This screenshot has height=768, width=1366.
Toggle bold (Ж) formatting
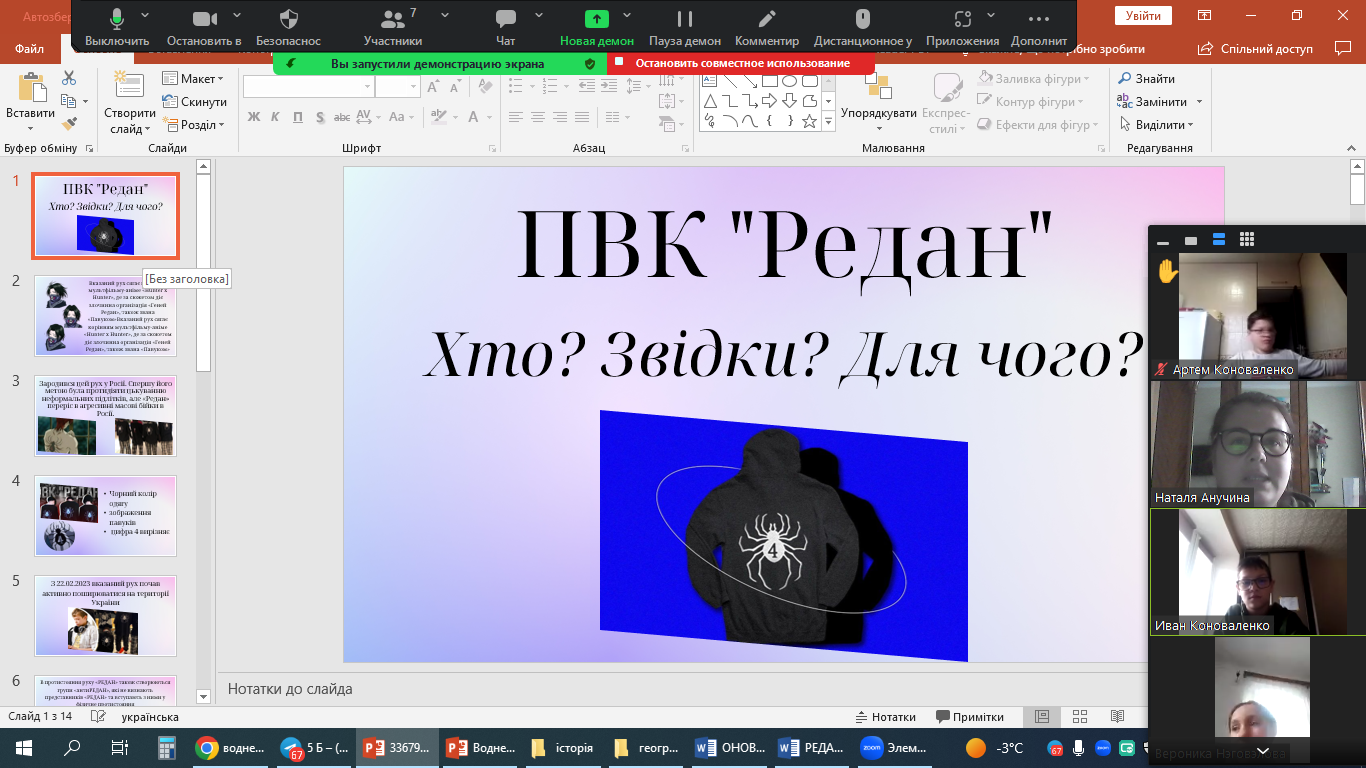pos(253,117)
